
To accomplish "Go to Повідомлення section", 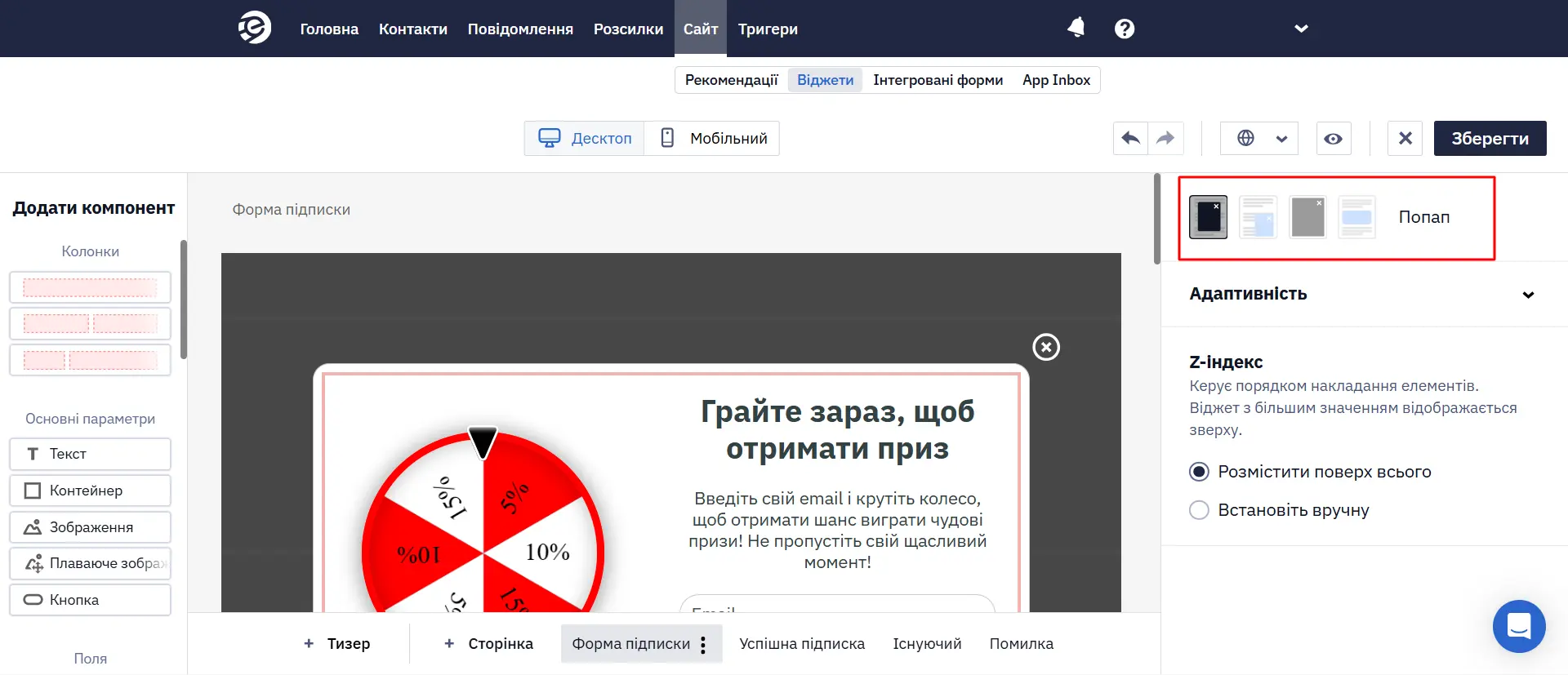I will pyautogui.click(x=520, y=29).
